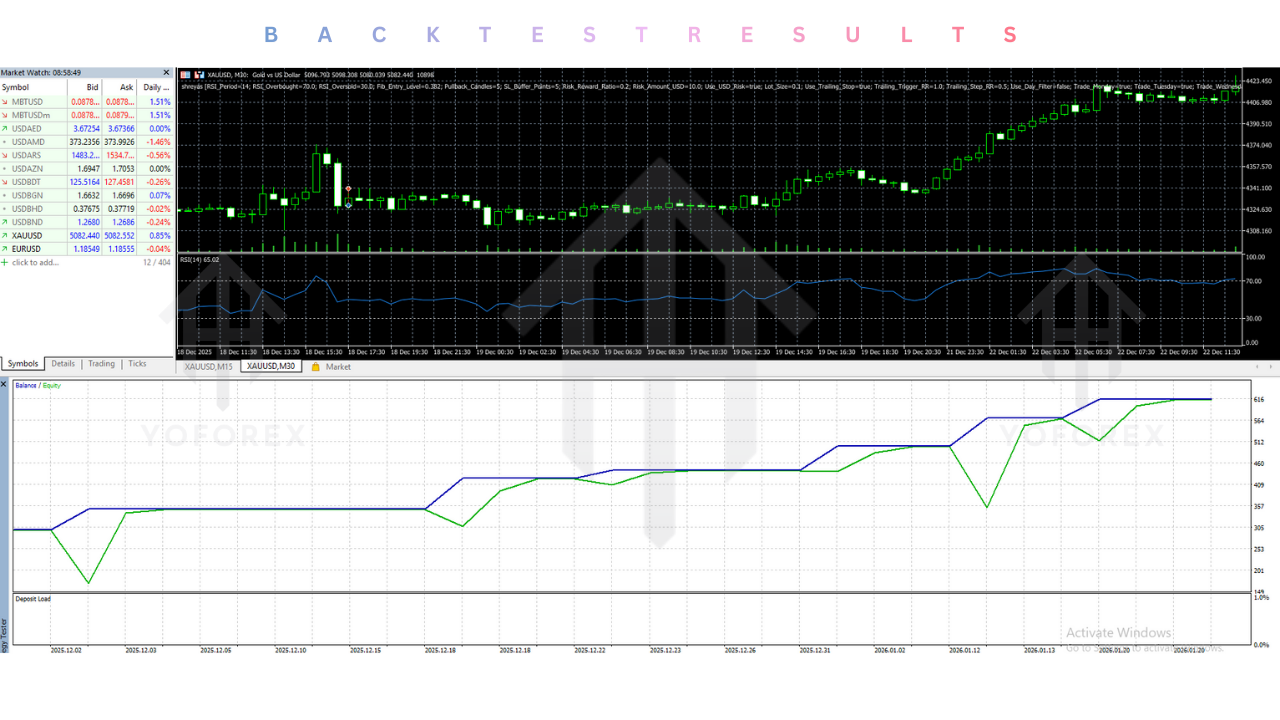Viewport: 1280px width, 720px height.
Task: Switch to the Details tab
Action: (63, 364)
